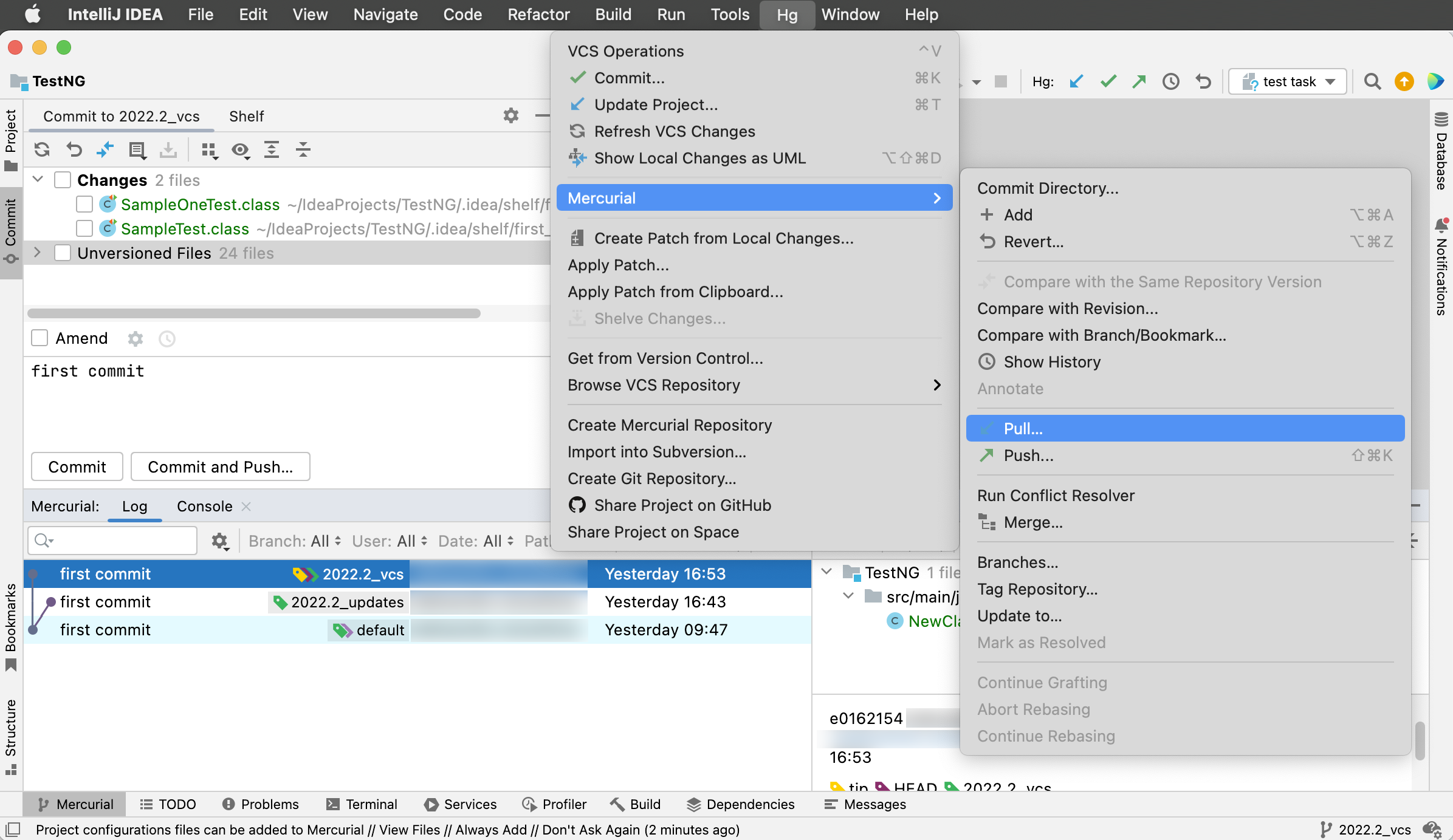Click the Hg push icon in toolbar

point(1138,82)
